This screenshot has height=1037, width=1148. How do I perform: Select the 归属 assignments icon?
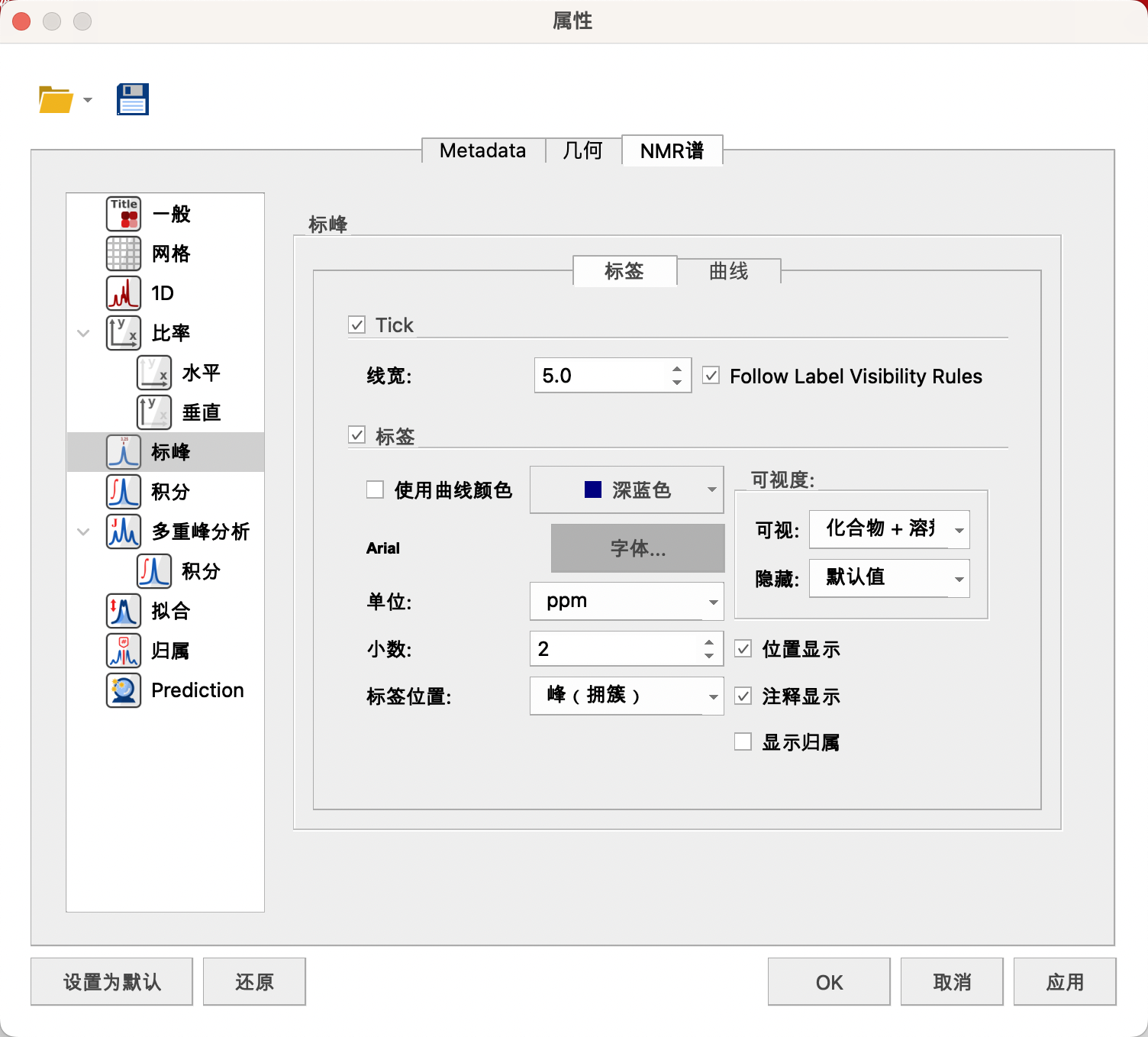124,651
